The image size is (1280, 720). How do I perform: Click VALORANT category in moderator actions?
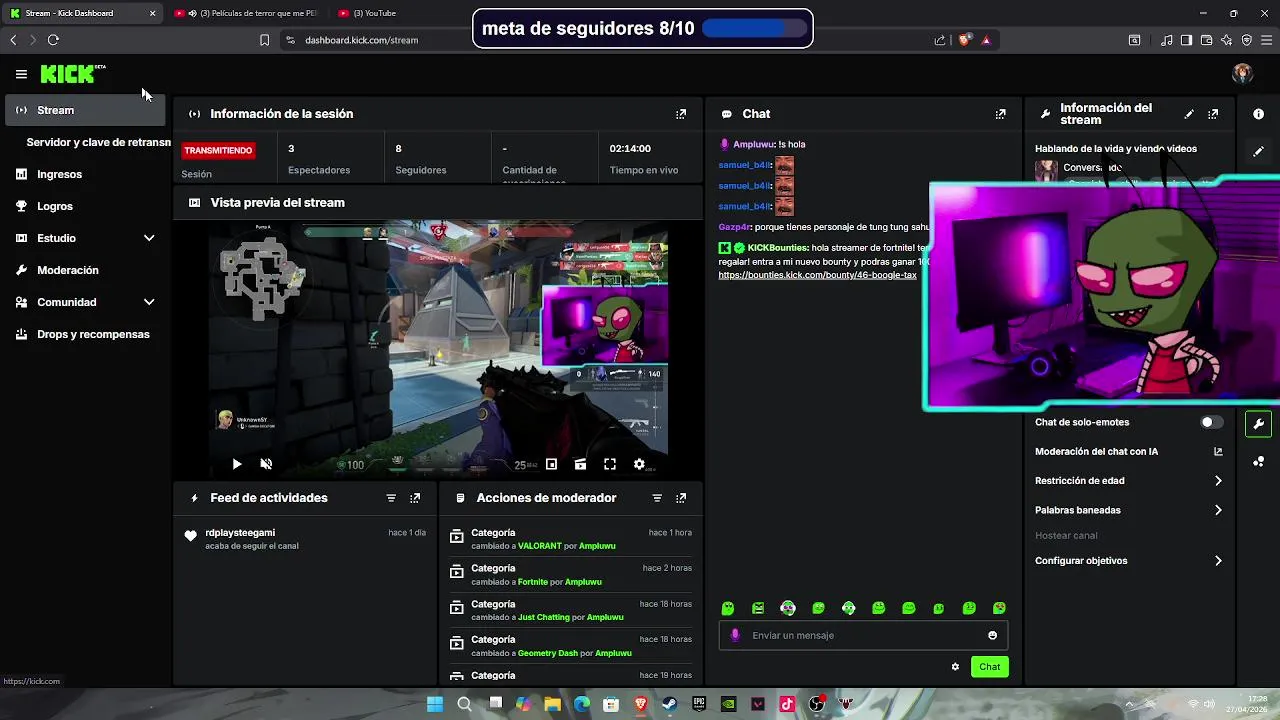pos(540,546)
